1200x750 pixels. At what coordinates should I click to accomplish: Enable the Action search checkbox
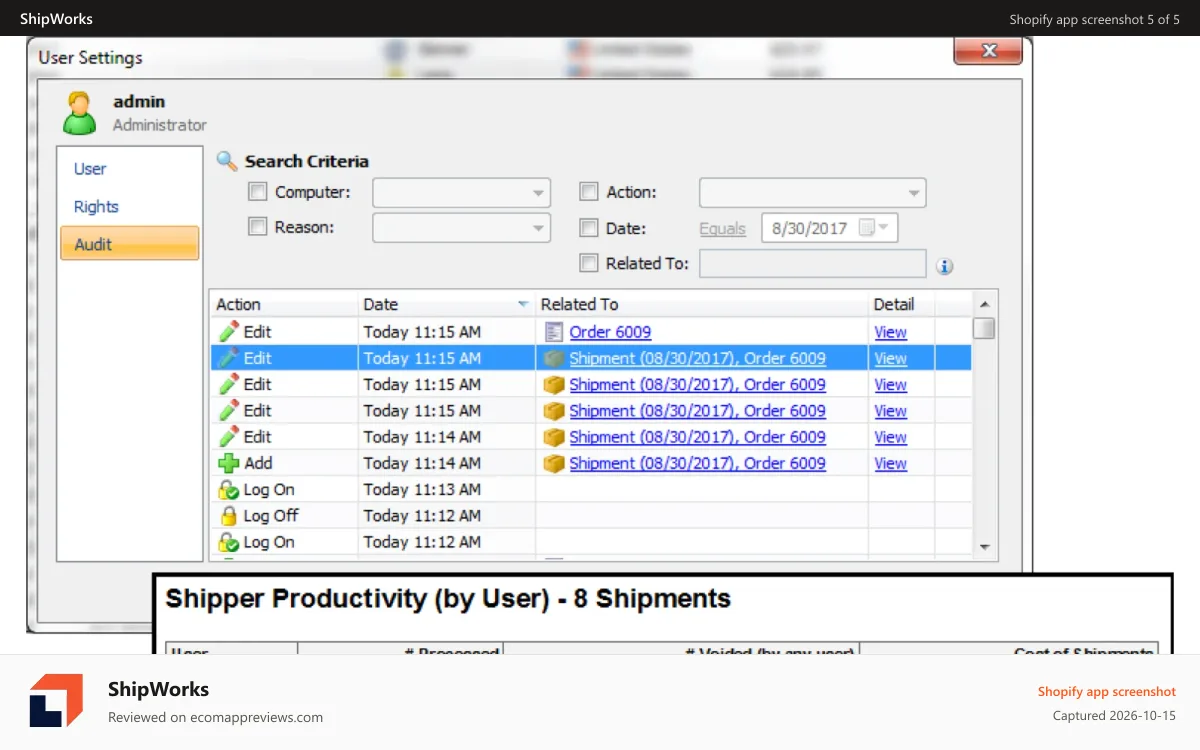pos(589,192)
